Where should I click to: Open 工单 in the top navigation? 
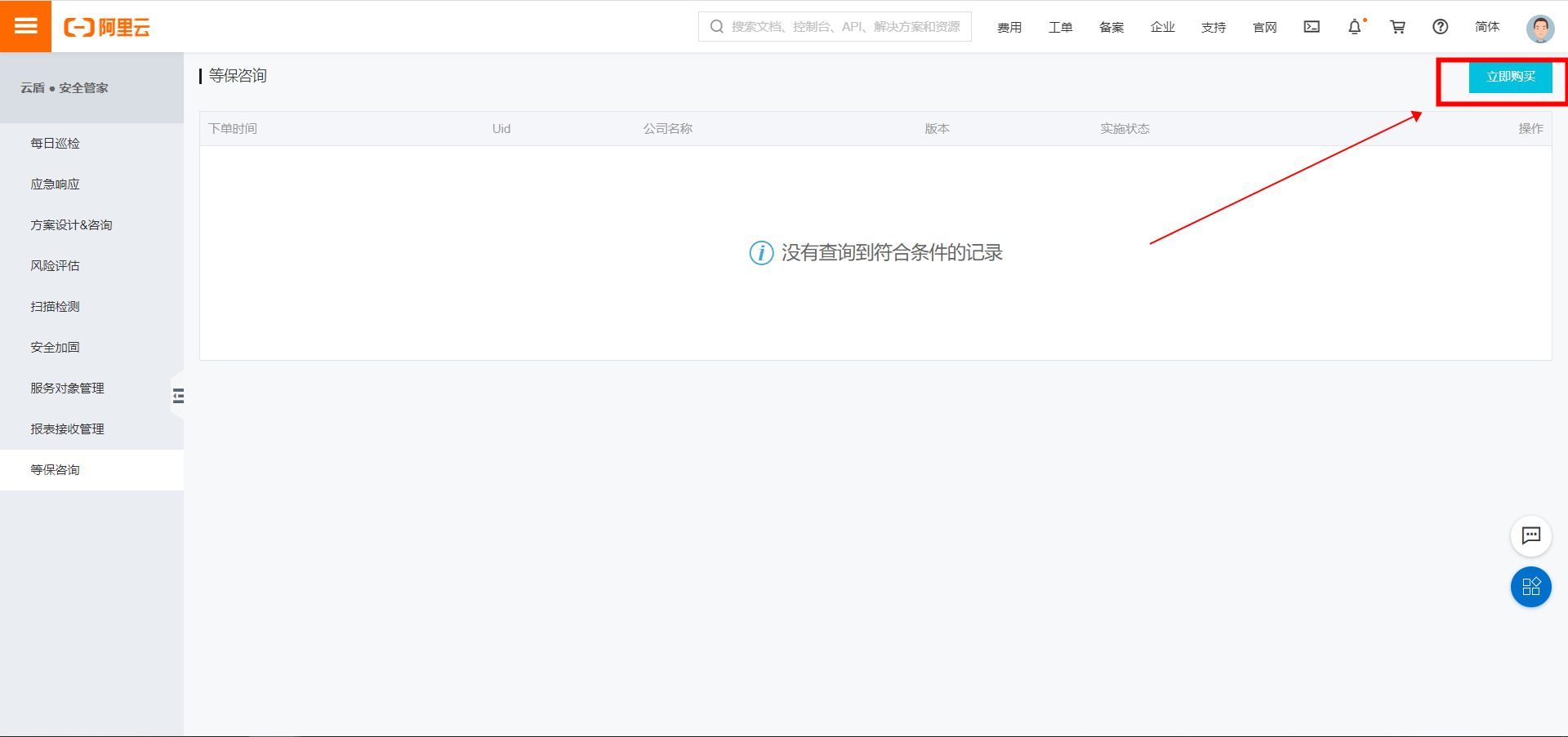point(1061,27)
